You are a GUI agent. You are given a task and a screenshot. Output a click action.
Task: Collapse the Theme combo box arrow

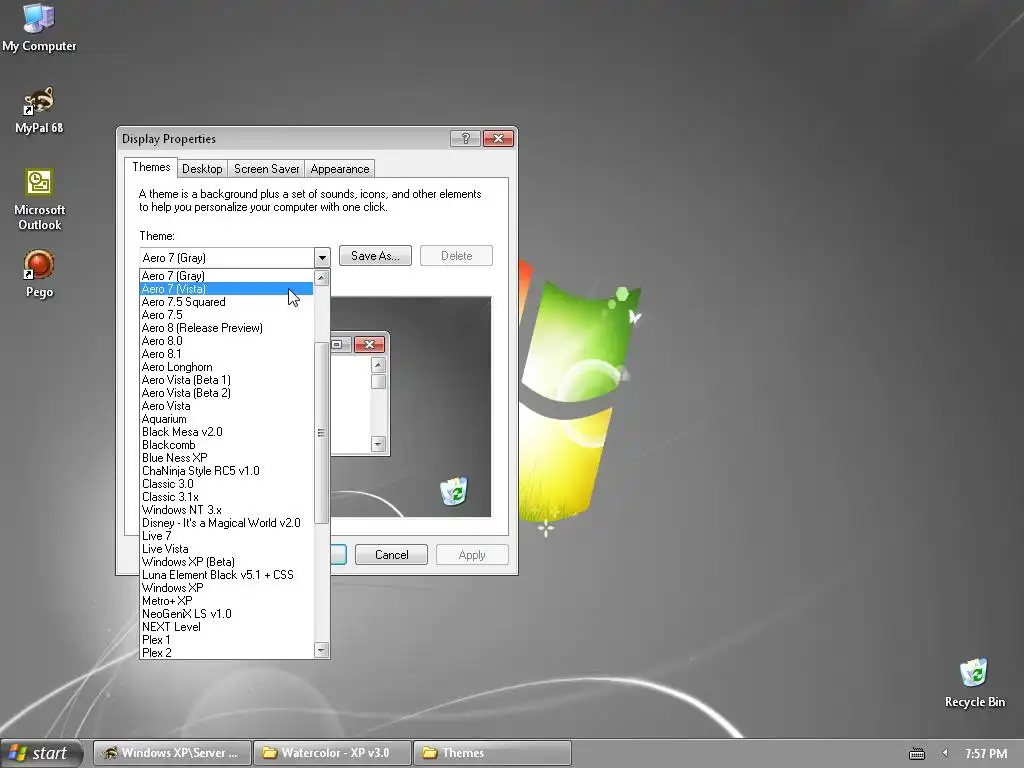point(322,257)
